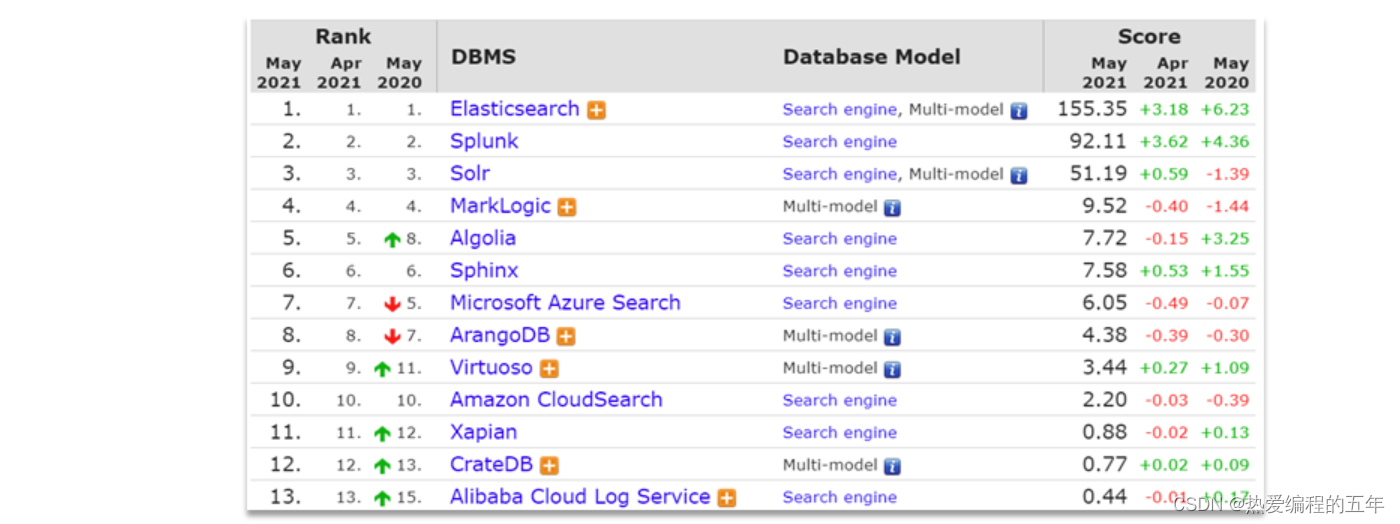This screenshot has width=1400, height=524.
Task: Open the Microsoft Azure Search link
Action: (x=565, y=302)
